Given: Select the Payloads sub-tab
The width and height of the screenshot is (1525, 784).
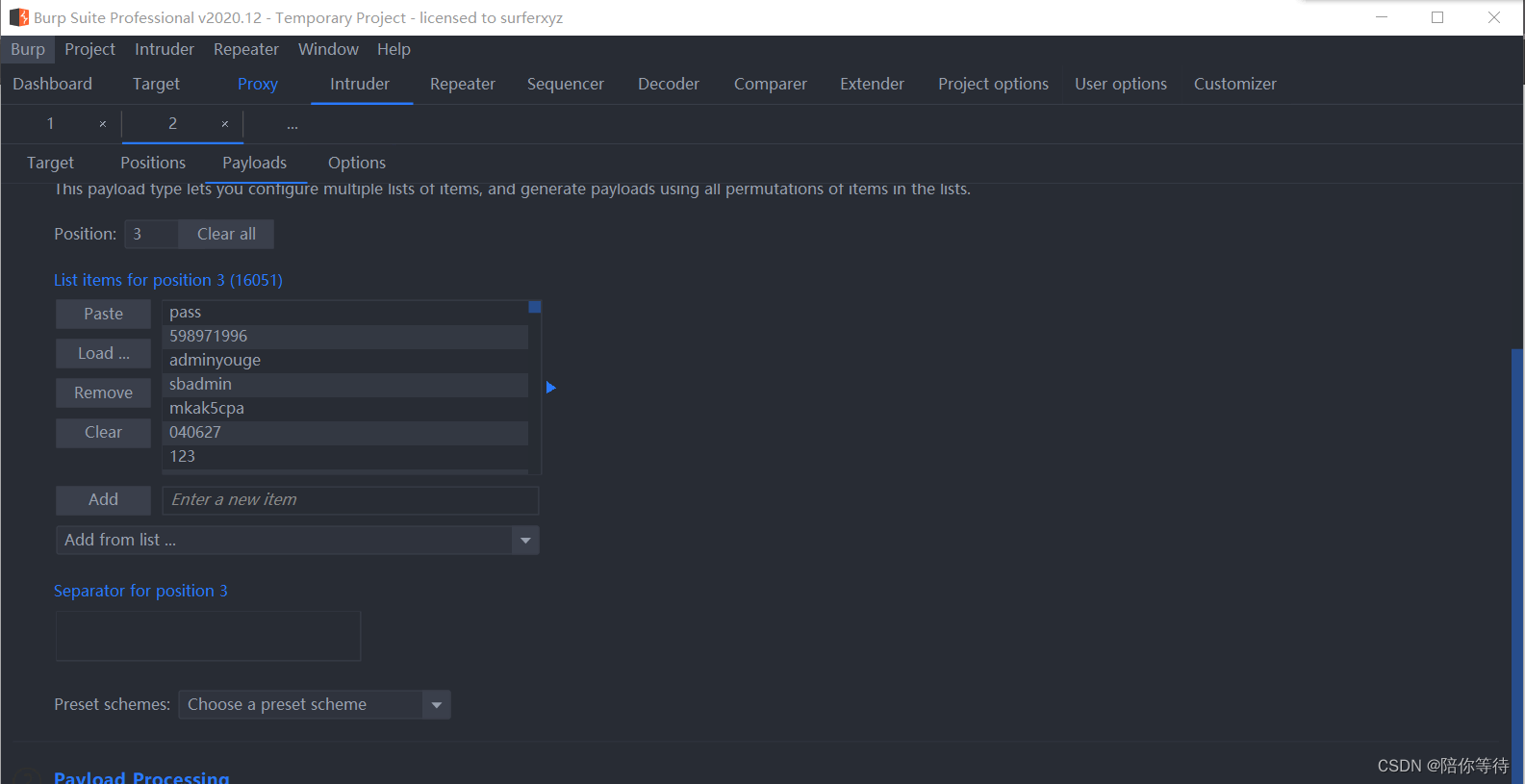Looking at the screenshot, I should point(255,163).
